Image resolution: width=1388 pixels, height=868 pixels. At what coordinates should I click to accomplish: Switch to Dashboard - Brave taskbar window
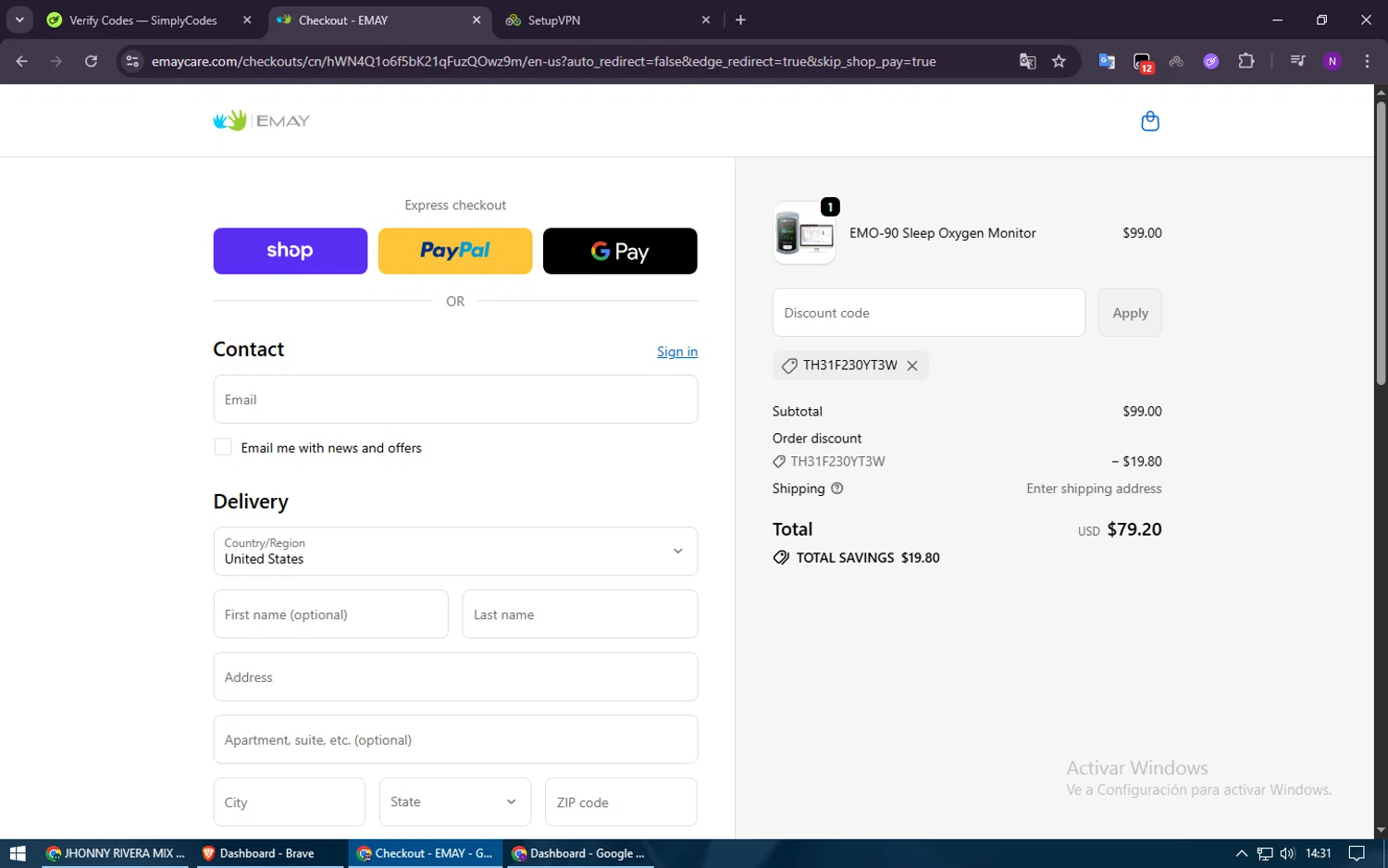(270, 853)
